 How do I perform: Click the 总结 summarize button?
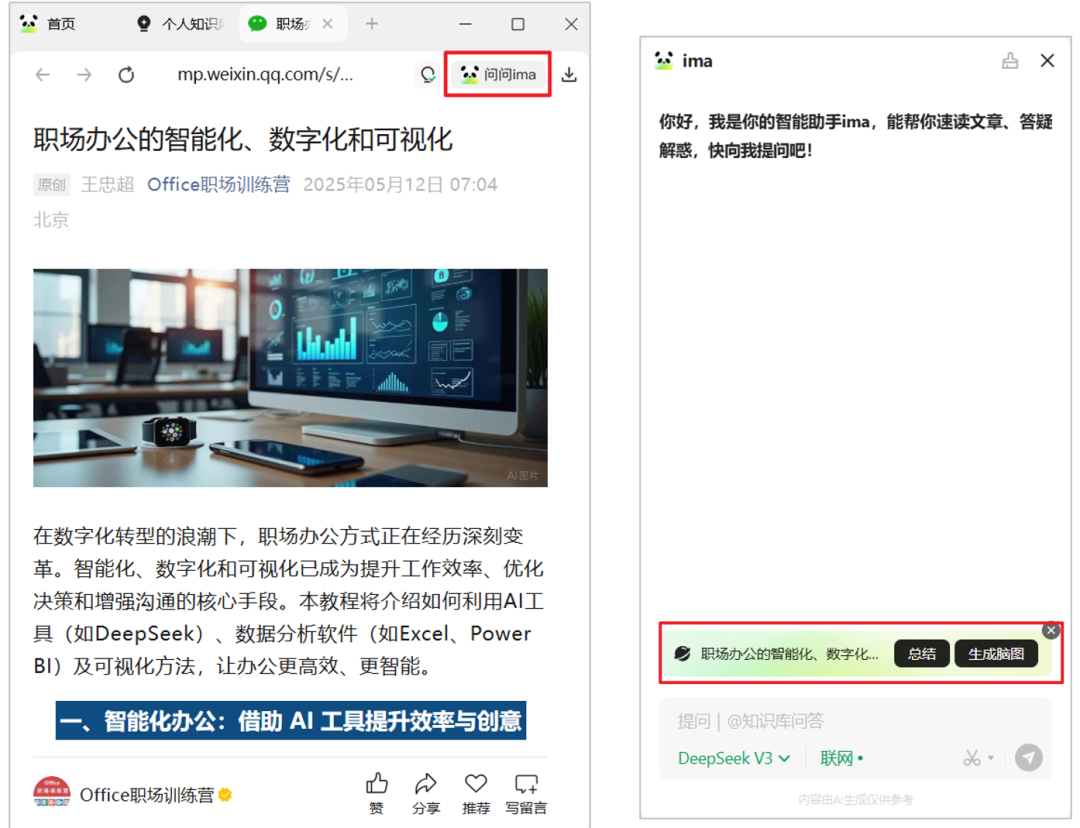coord(922,653)
